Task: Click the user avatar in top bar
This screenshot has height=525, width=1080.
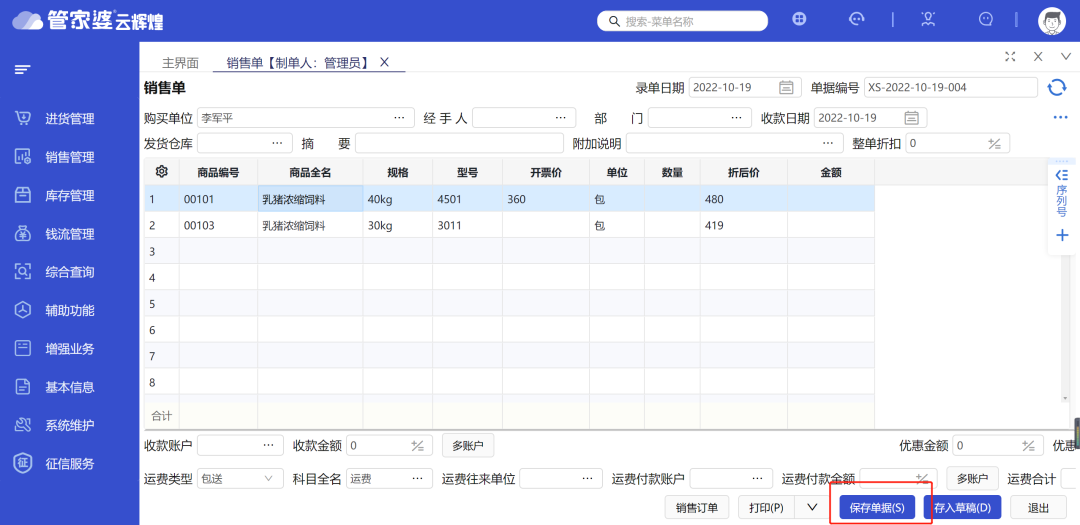Action: pos(1052,20)
